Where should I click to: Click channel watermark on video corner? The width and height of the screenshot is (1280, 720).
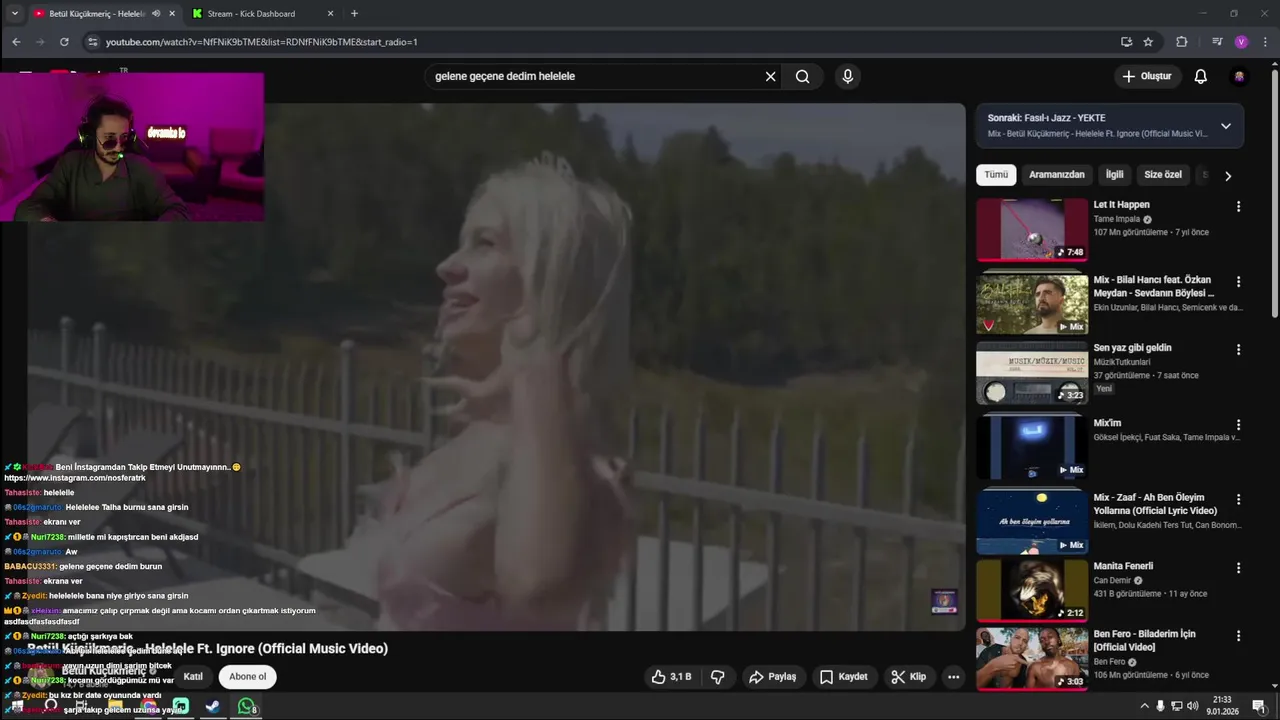click(x=944, y=601)
